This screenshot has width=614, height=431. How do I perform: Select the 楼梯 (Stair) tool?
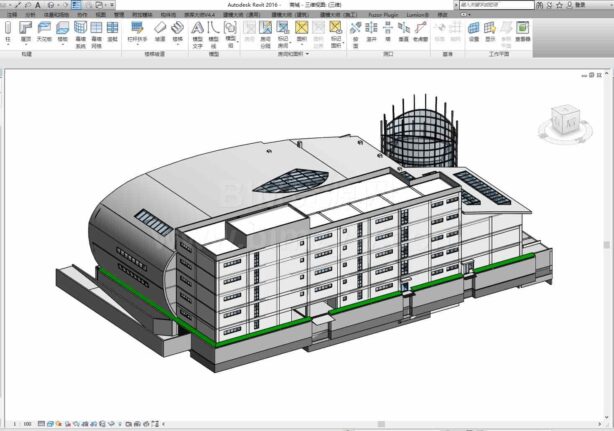coord(177,32)
